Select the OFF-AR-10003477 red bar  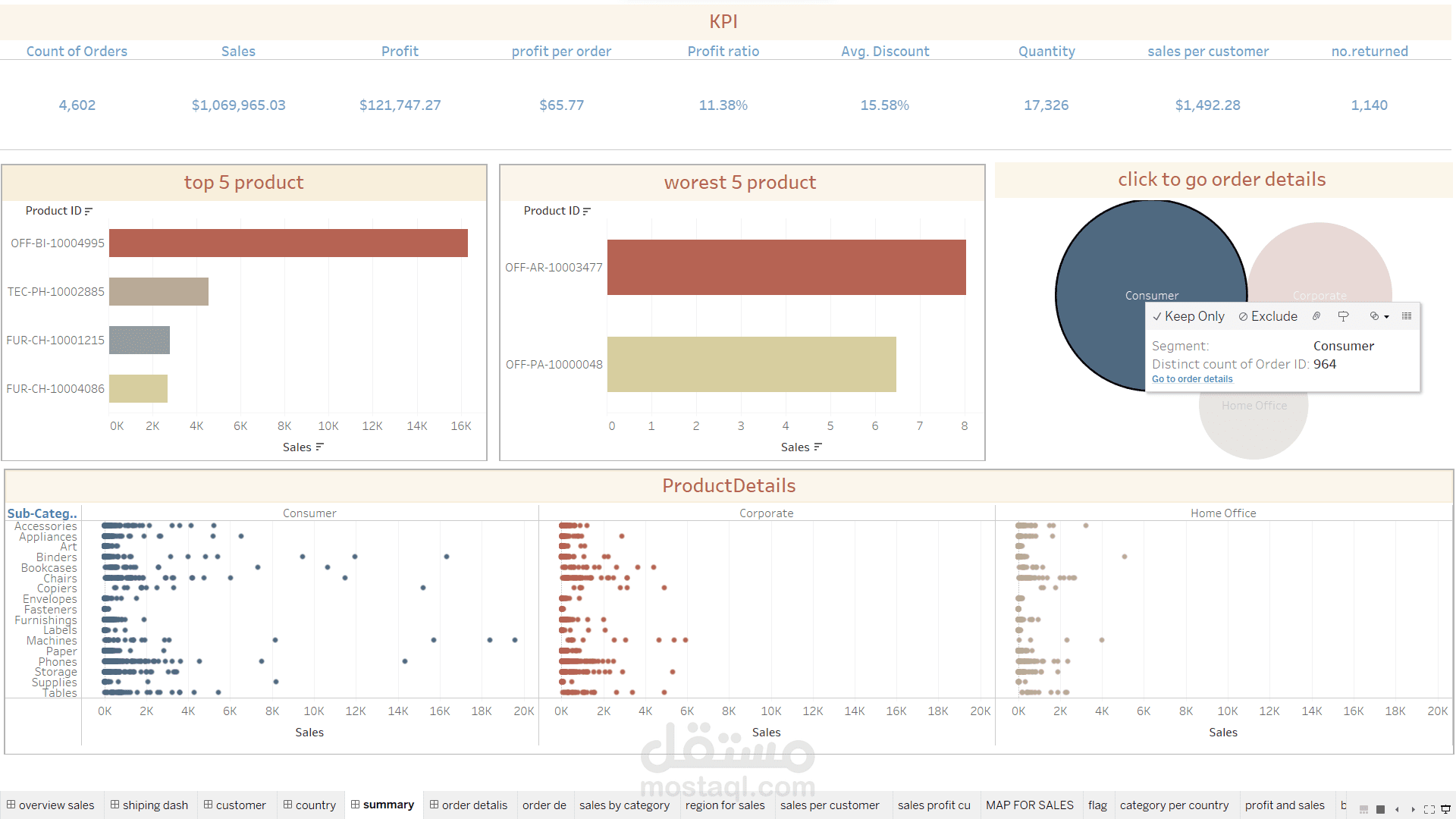(x=786, y=267)
